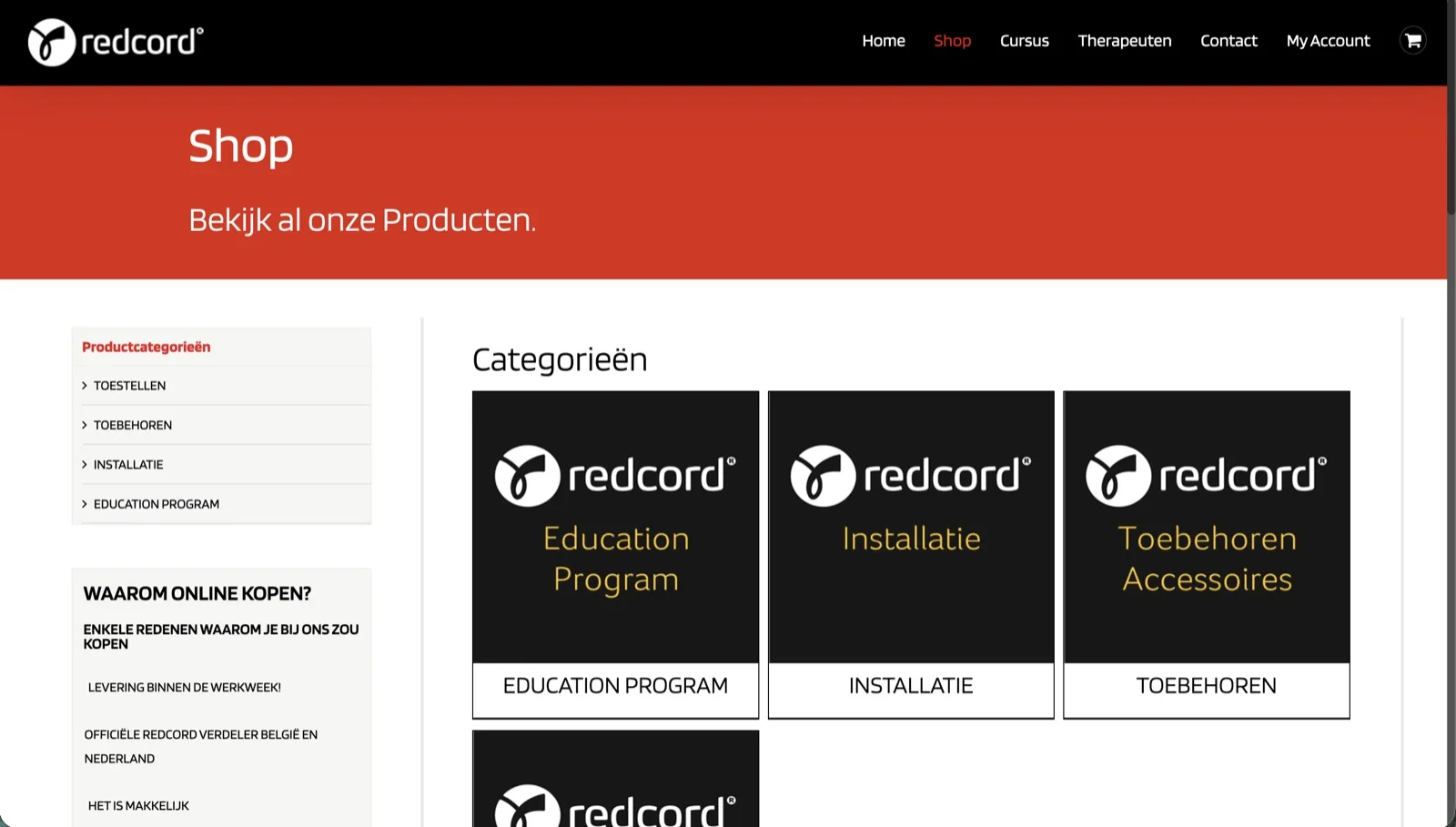Viewport: 1456px width, 827px height.
Task: Click the Productcategorieën sidebar heading
Action: pyautogui.click(x=147, y=347)
